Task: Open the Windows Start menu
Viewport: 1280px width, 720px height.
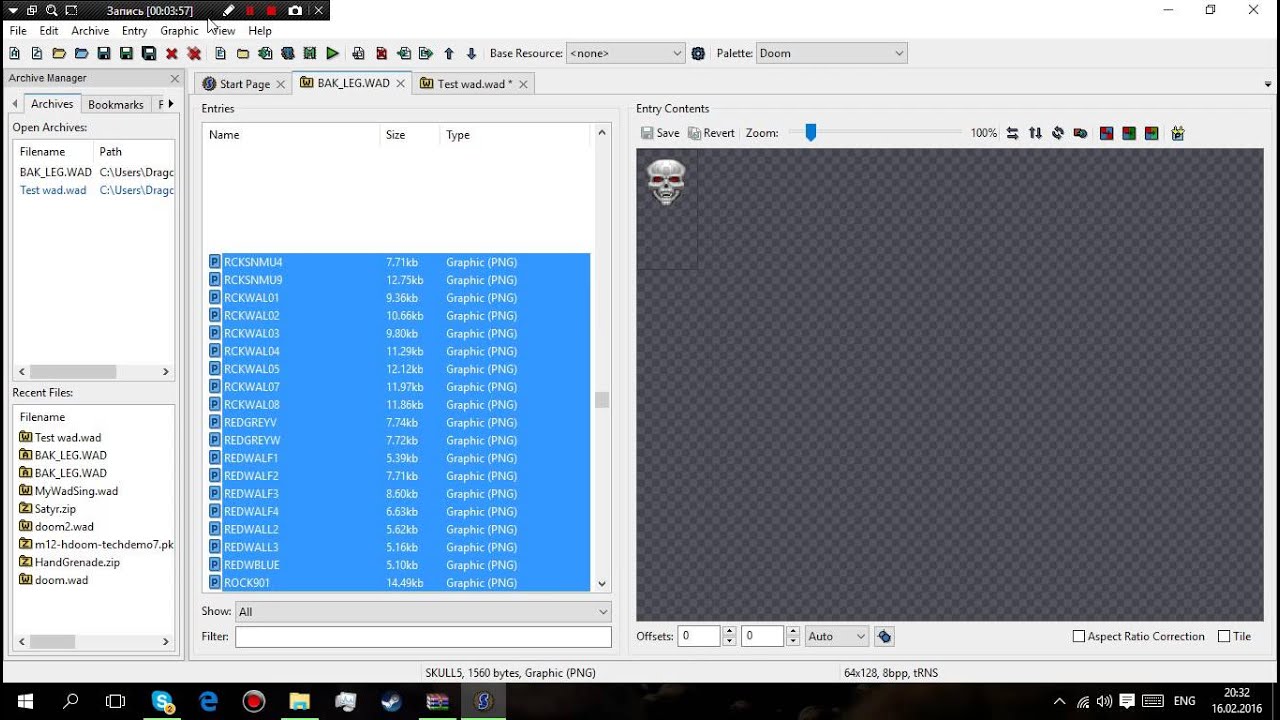Action: pyautogui.click(x=24, y=701)
